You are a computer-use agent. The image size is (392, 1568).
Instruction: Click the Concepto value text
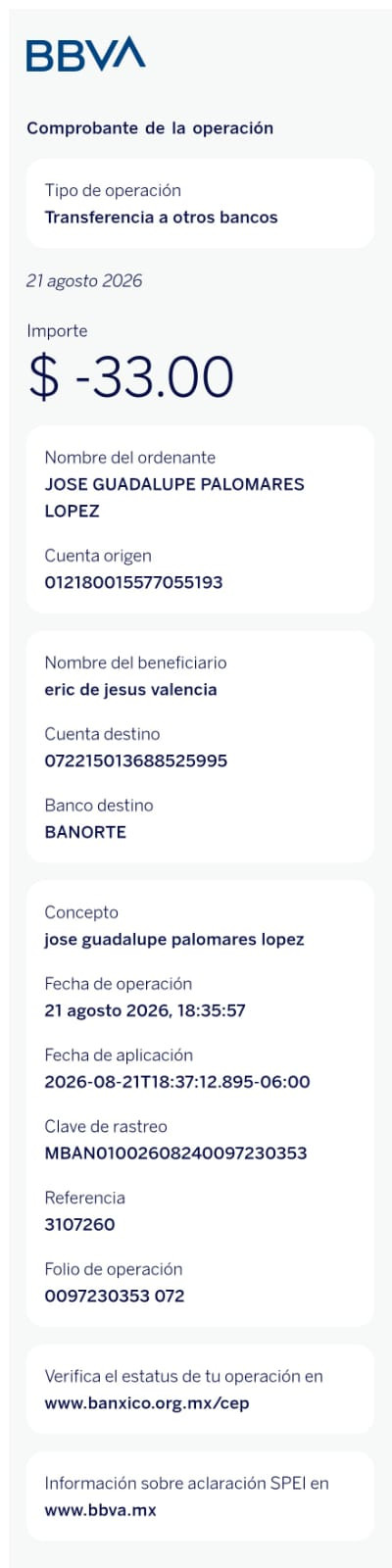[x=174, y=940]
